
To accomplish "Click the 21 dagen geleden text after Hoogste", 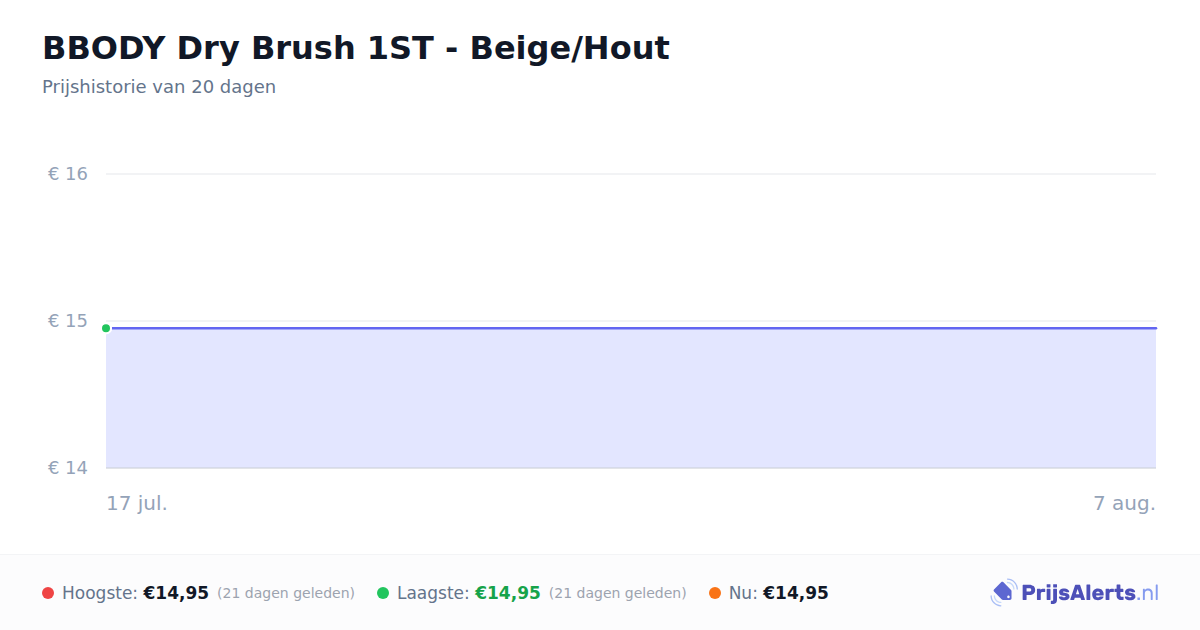I will [286, 593].
